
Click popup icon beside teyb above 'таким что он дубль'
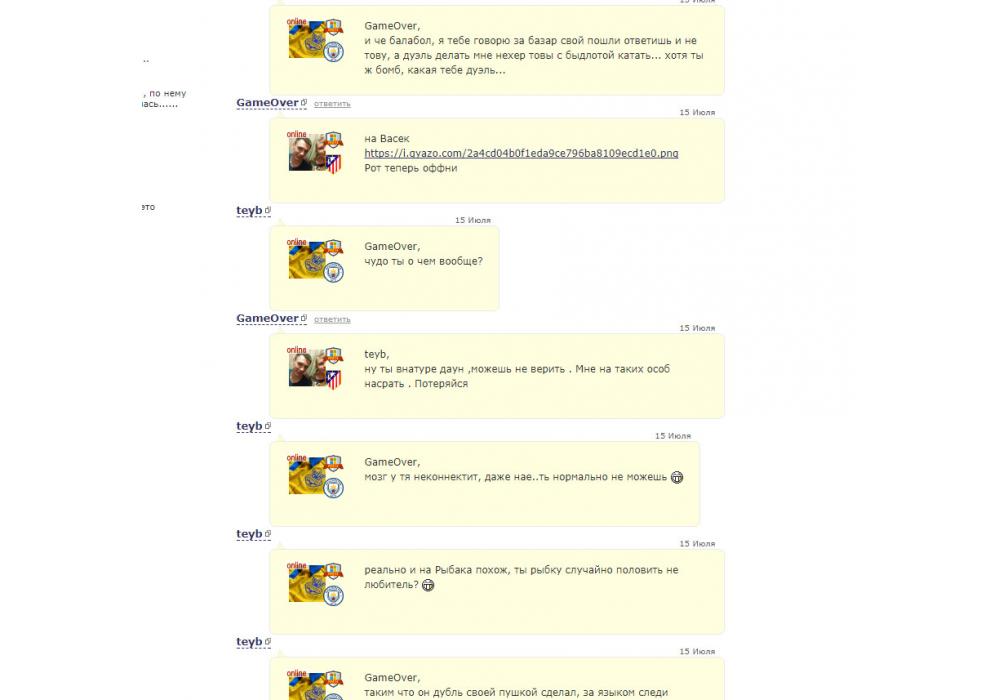point(268,641)
